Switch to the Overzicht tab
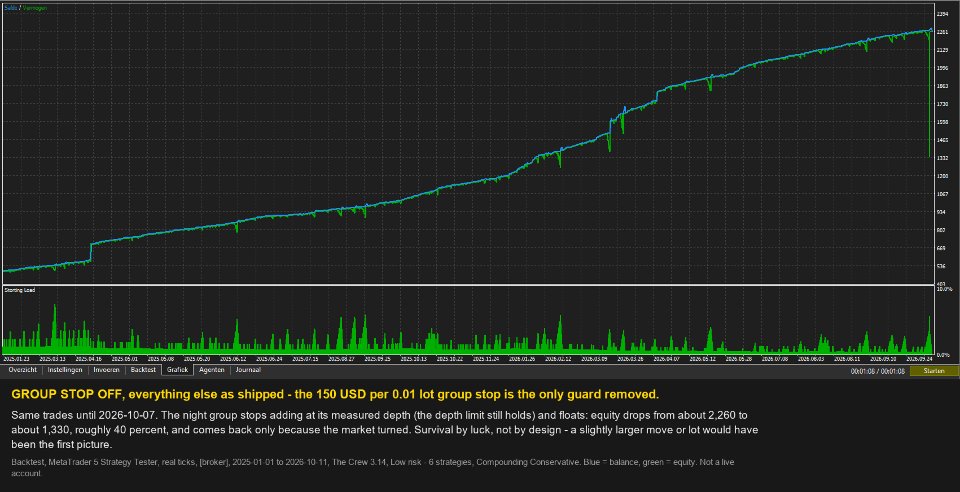Image resolution: width=960 pixels, height=492 pixels. 23,370
